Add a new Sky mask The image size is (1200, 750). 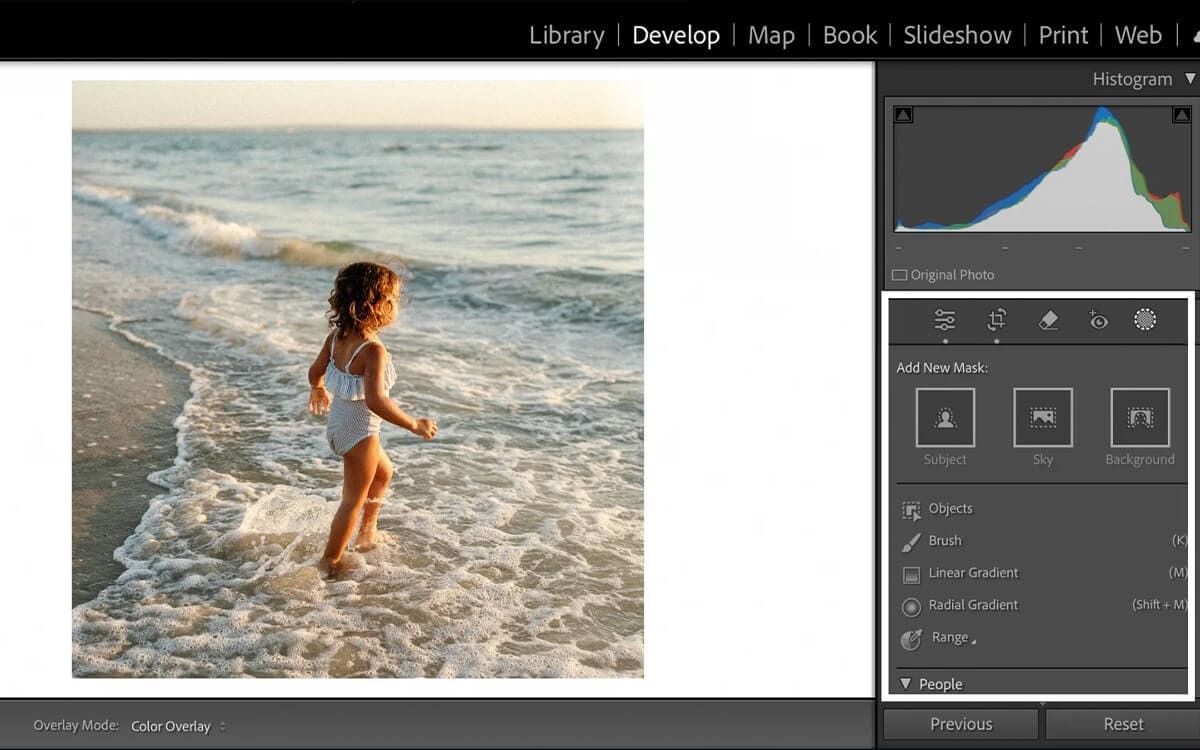(1043, 418)
